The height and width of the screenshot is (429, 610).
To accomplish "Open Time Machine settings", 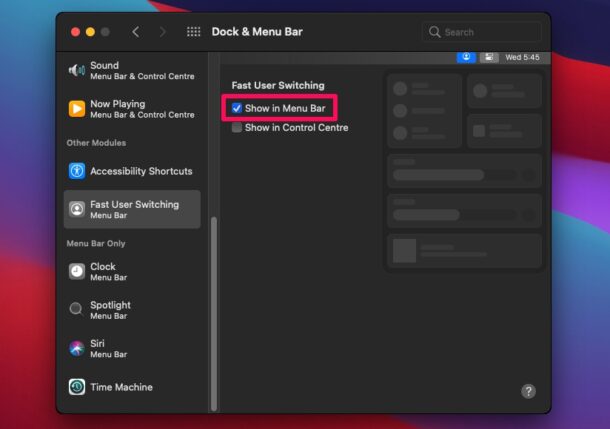I will point(132,387).
